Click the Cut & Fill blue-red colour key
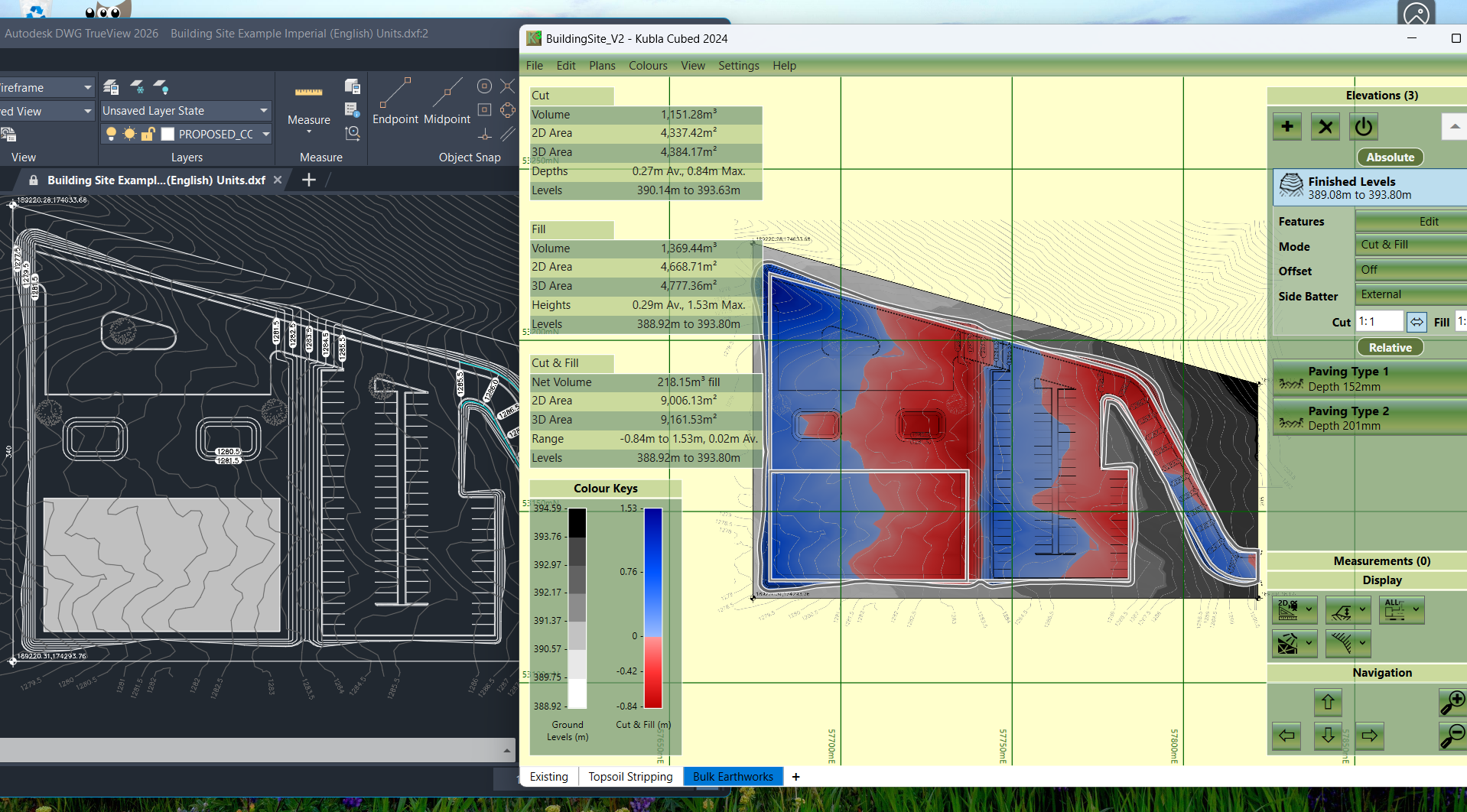 (653, 608)
